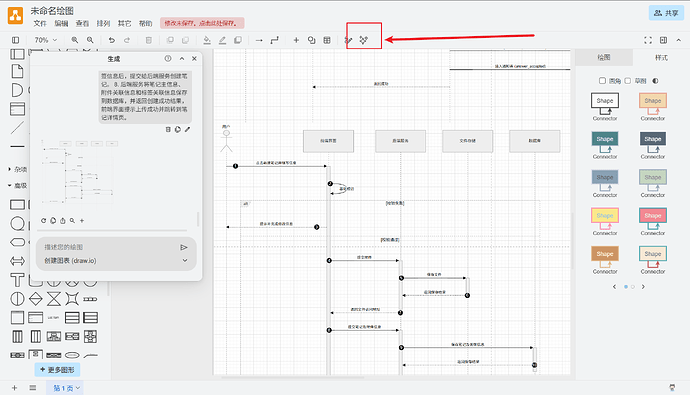Pick the double-headed arrow shape in sidebar
The width and height of the screenshot is (690, 395).
point(17,261)
